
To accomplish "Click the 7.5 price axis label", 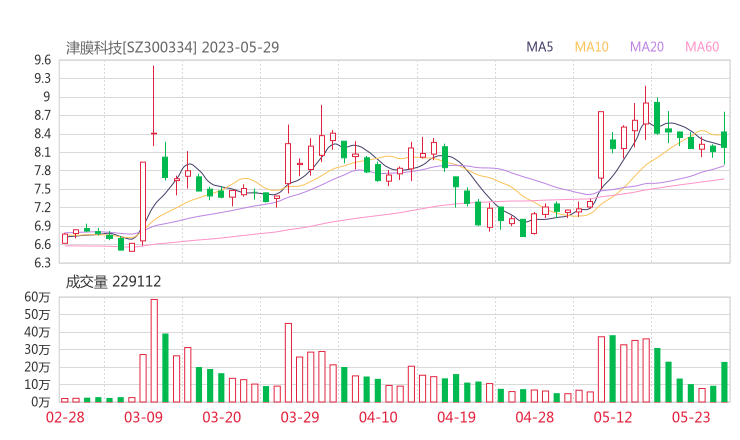I will pos(42,189).
